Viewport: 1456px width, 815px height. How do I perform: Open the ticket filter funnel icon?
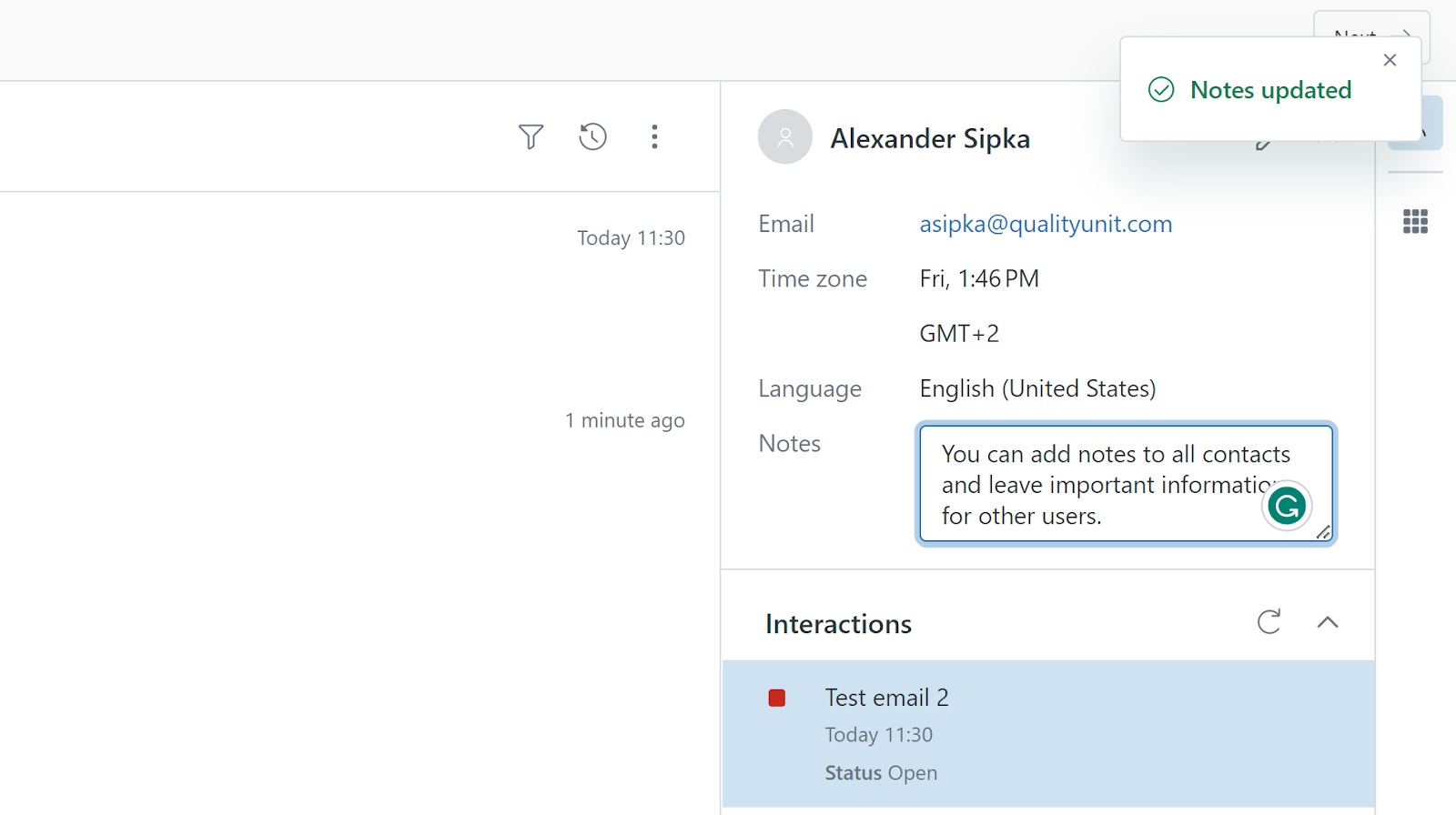pos(531,136)
